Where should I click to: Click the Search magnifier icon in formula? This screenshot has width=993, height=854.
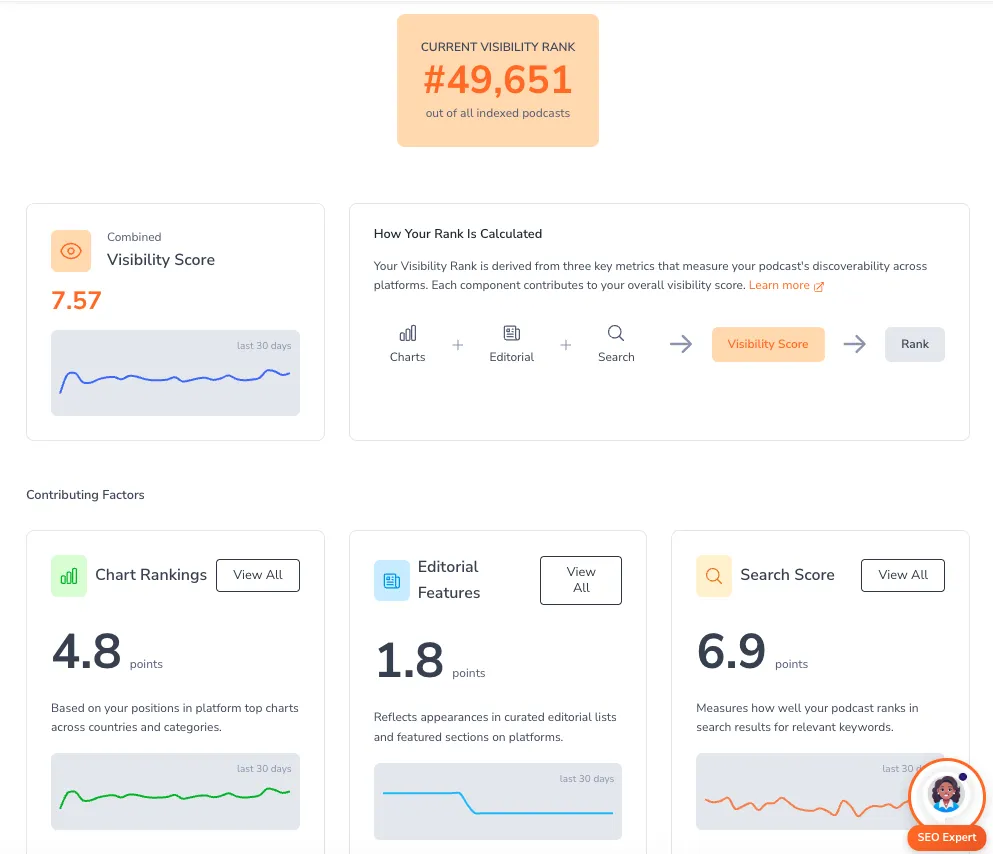tap(616, 333)
